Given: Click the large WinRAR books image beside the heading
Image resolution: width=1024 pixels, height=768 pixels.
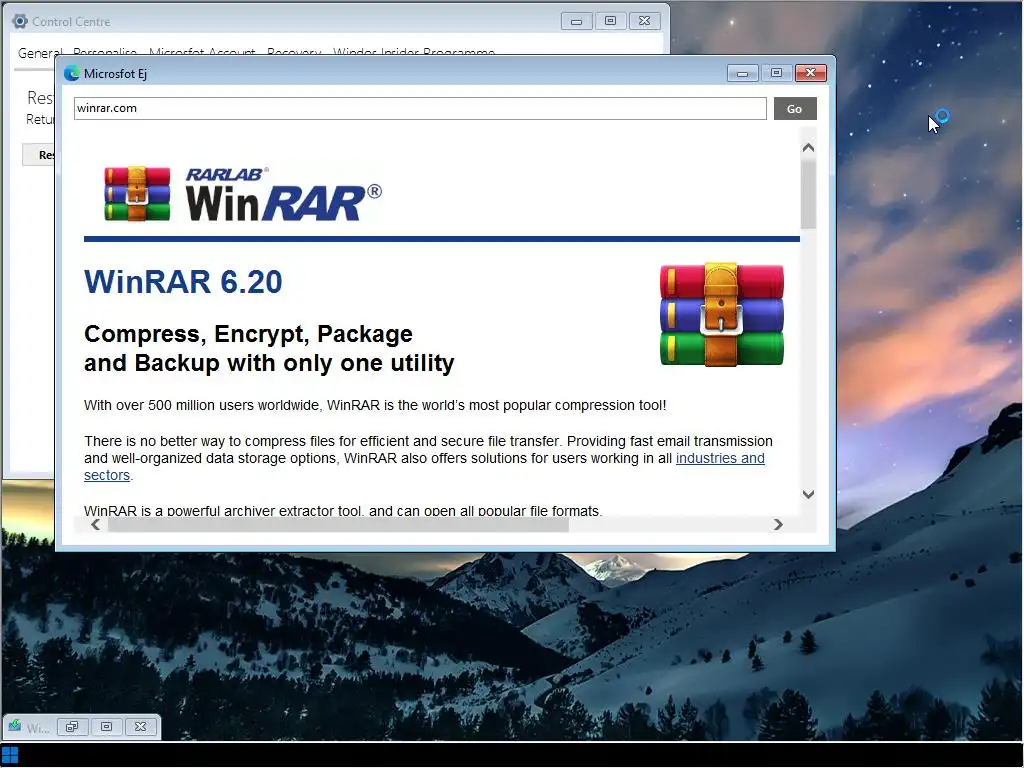Looking at the screenshot, I should [722, 314].
